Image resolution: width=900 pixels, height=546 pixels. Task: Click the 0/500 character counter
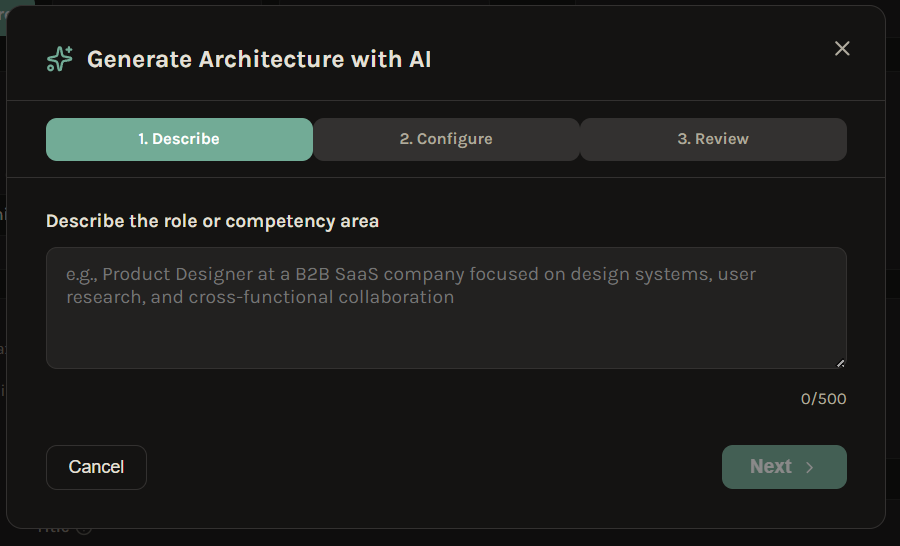click(x=823, y=399)
